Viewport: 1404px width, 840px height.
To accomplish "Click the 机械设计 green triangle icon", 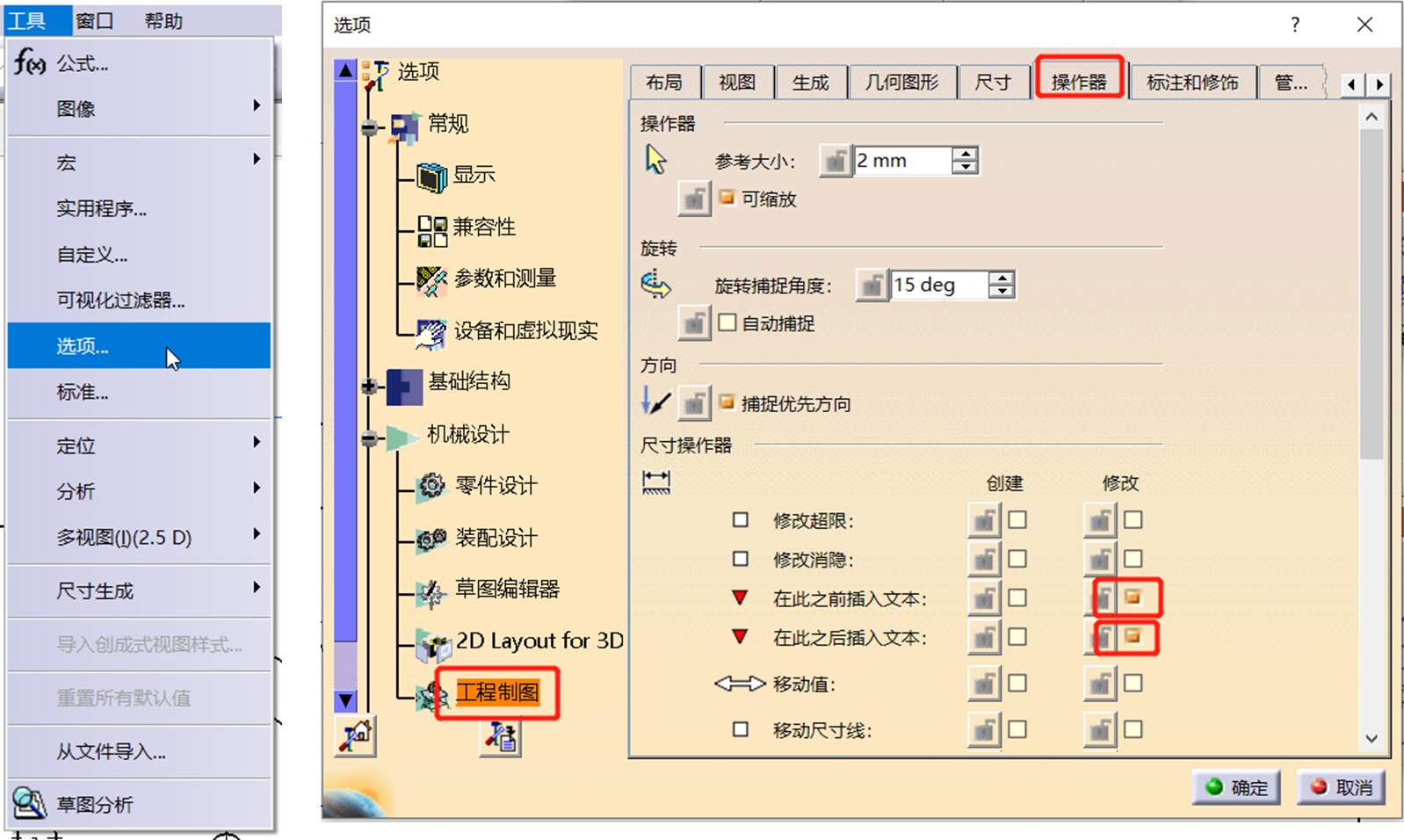I will (402, 437).
